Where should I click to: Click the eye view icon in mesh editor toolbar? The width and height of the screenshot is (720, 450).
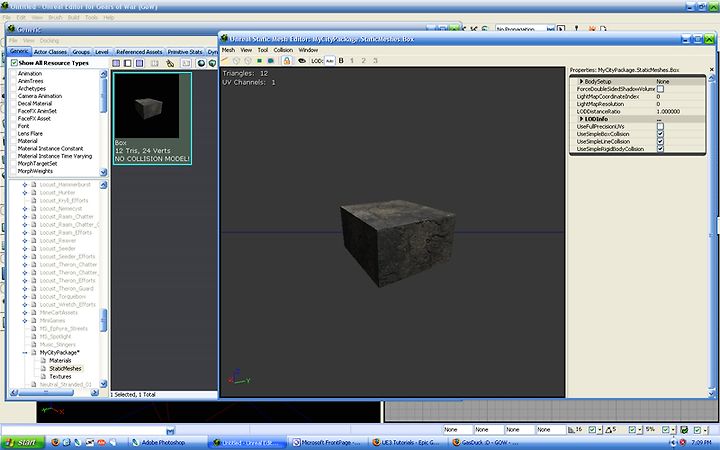302,61
